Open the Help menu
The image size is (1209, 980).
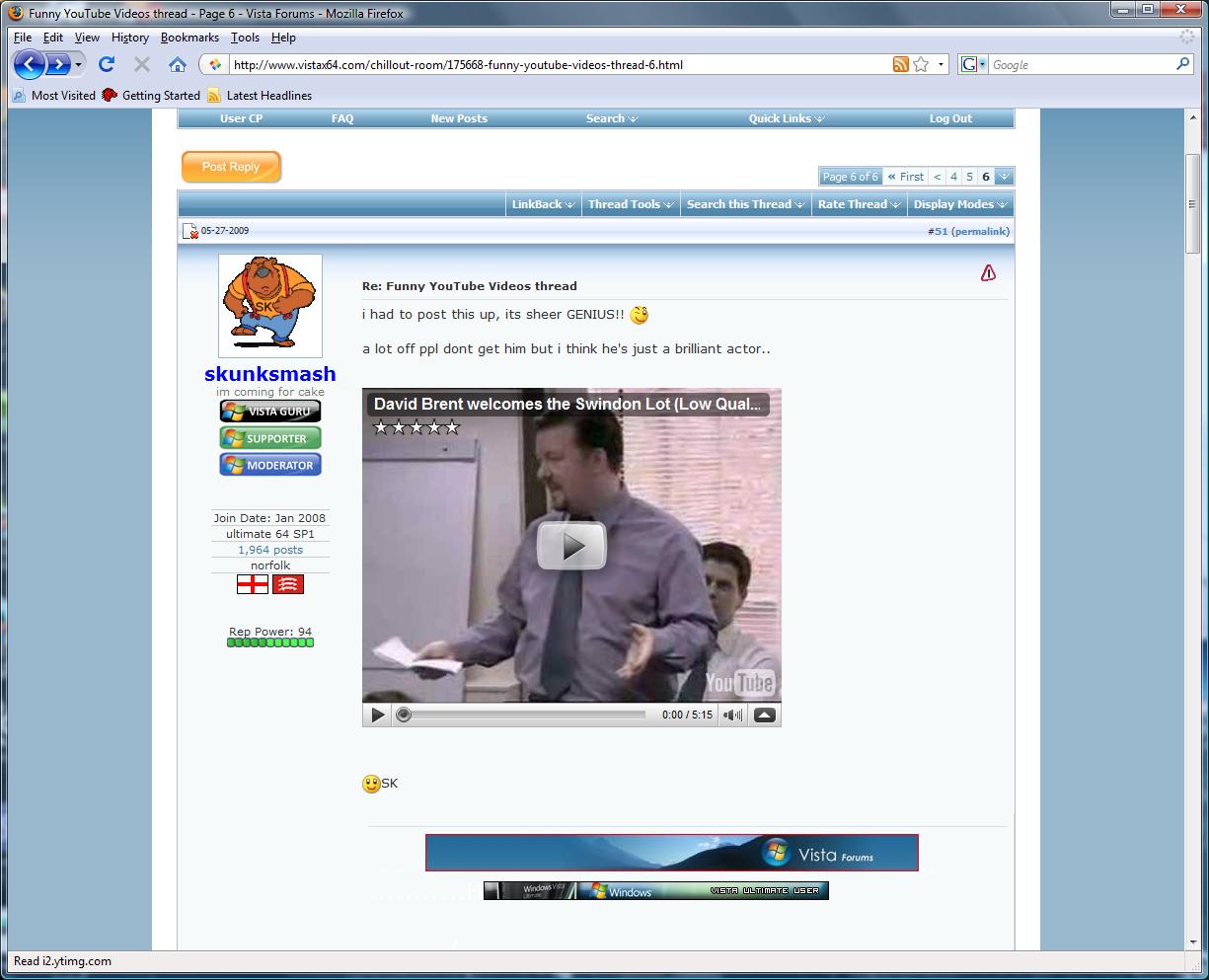click(x=283, y=38)
